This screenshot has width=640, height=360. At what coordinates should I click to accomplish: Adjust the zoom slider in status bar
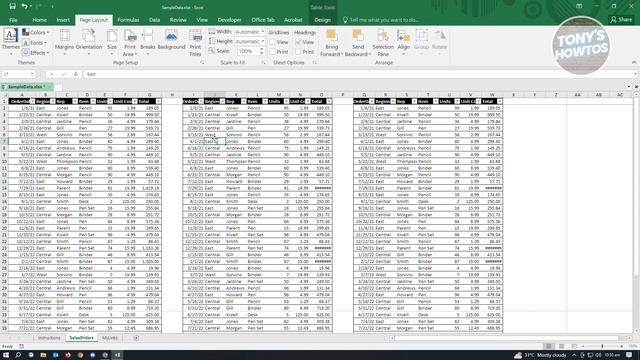pyautogui.click(x=602, y=346)
